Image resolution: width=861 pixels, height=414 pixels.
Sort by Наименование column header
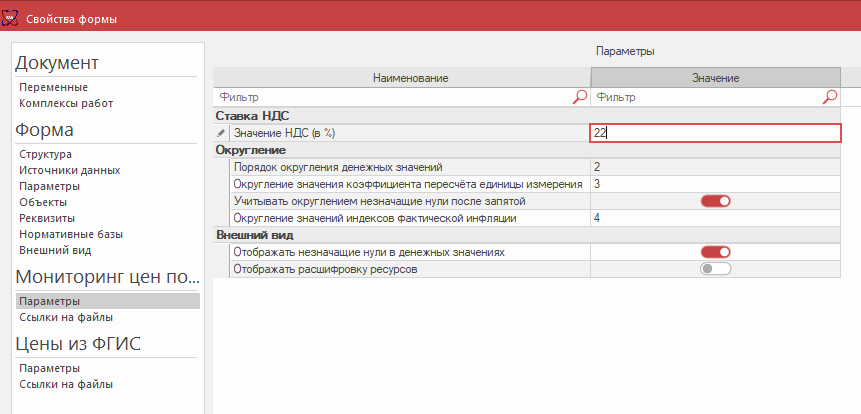pos(410,78)
